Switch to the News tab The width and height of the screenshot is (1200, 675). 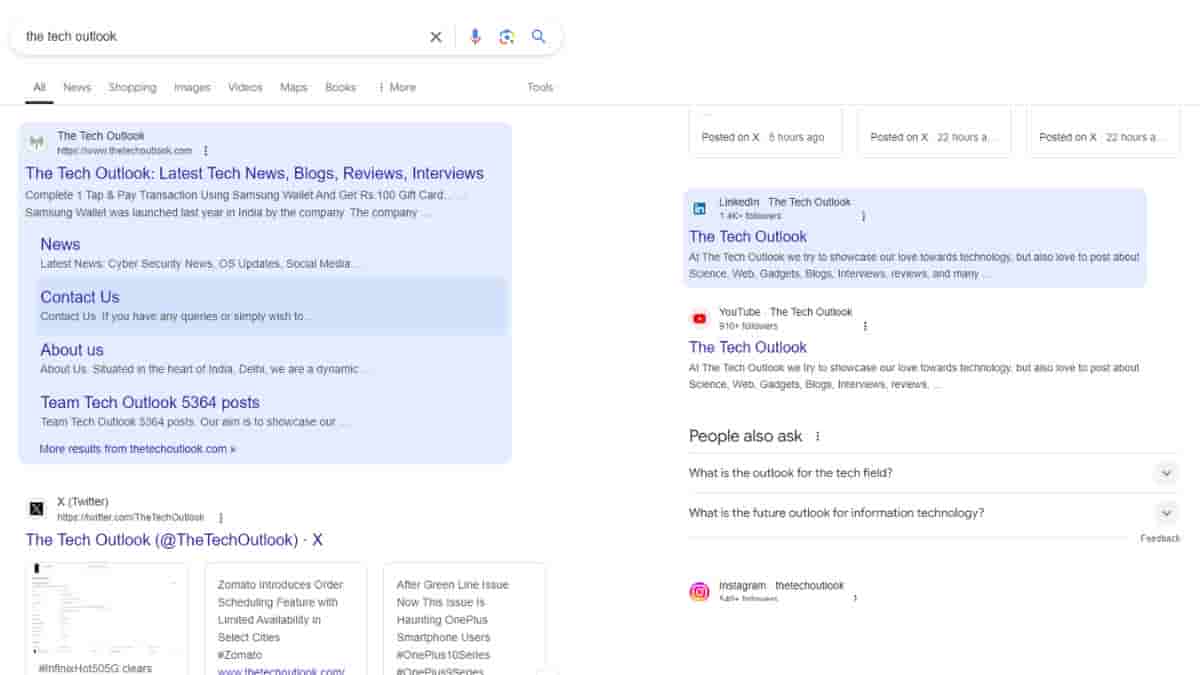(x=77, y=88)
